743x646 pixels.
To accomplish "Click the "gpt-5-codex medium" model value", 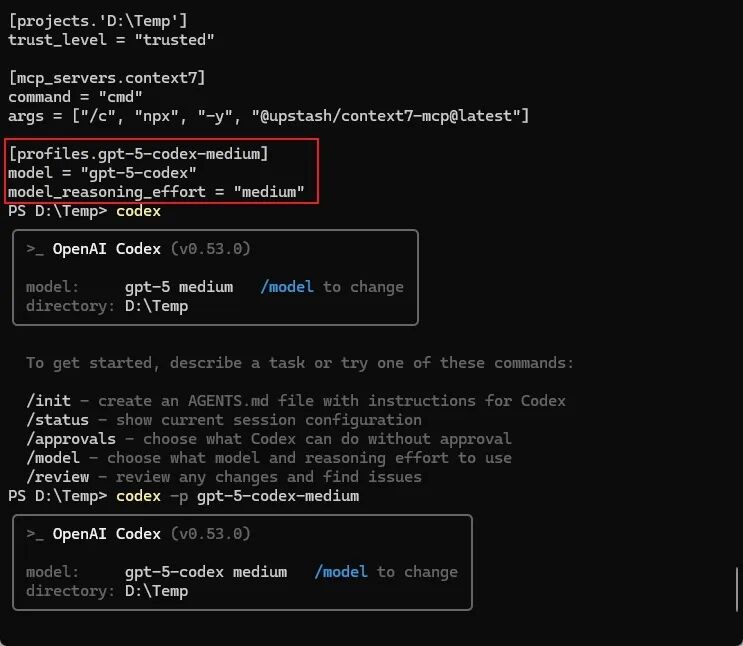I will coord(206,572).
